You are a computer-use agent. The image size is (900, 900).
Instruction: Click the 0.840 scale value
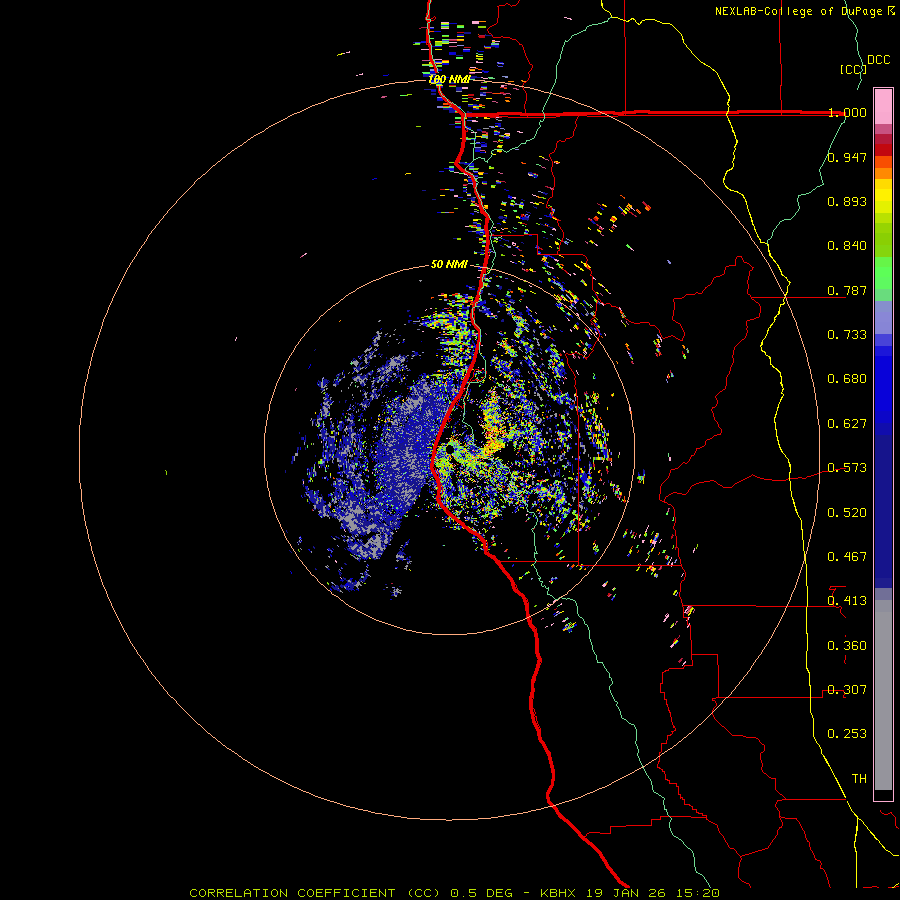tap(847, 246)
